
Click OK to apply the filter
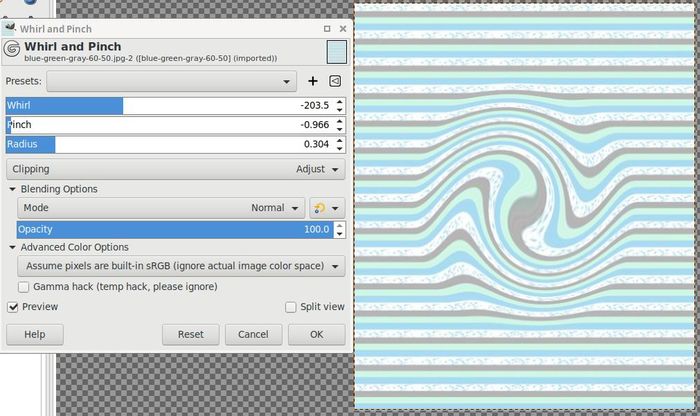point(316,335)
